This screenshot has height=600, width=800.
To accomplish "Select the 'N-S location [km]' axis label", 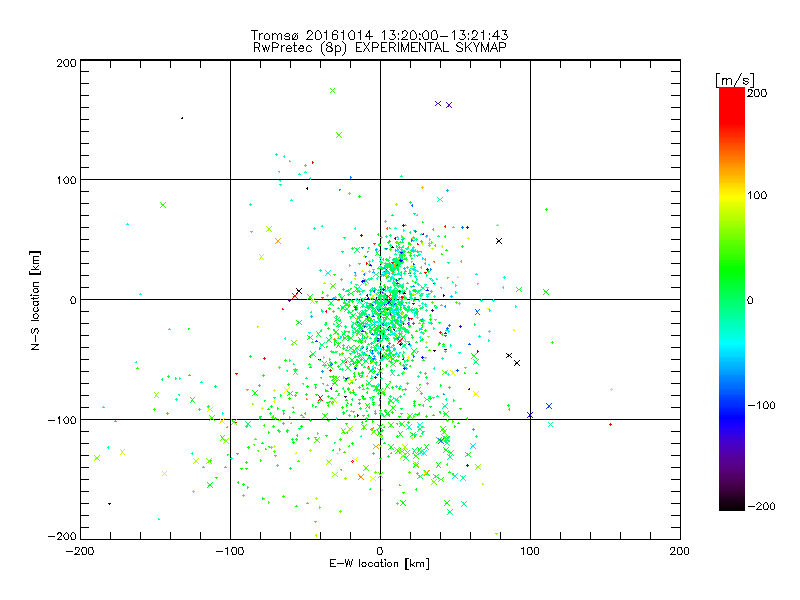I will click(35, 300).
